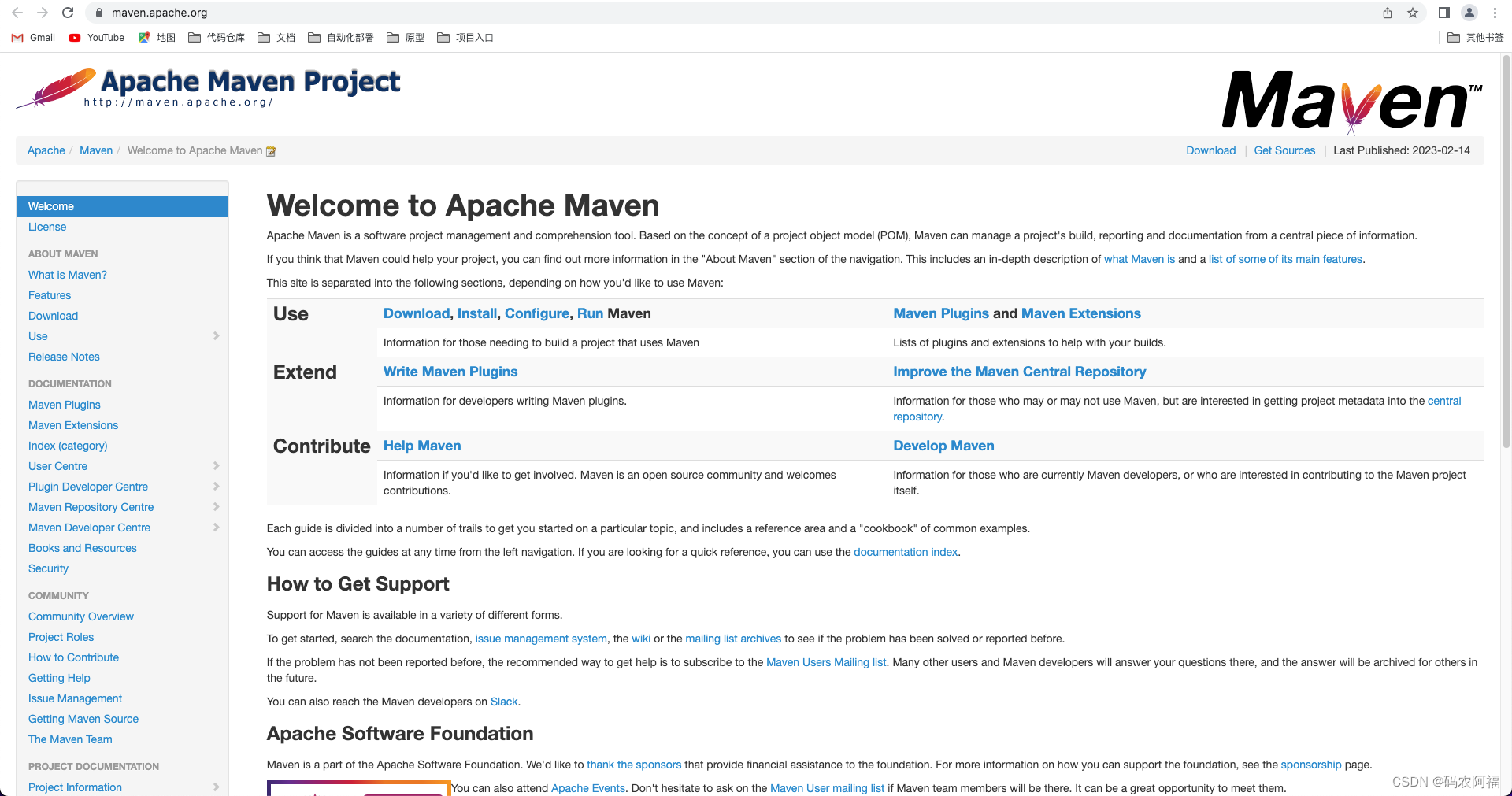Click the Download link in top bar

1211,150
